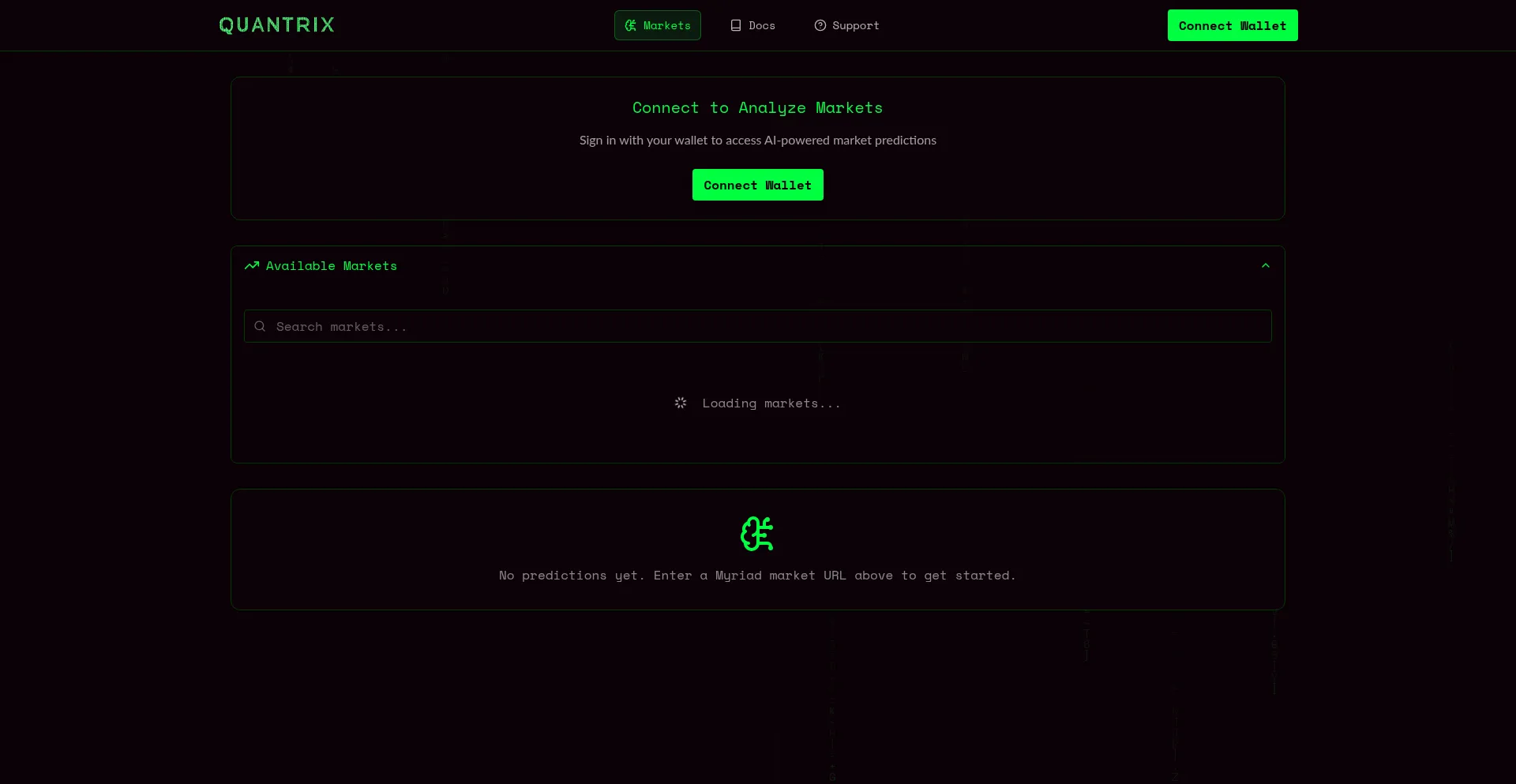Open the Docs navigation label

pos(761,25)
